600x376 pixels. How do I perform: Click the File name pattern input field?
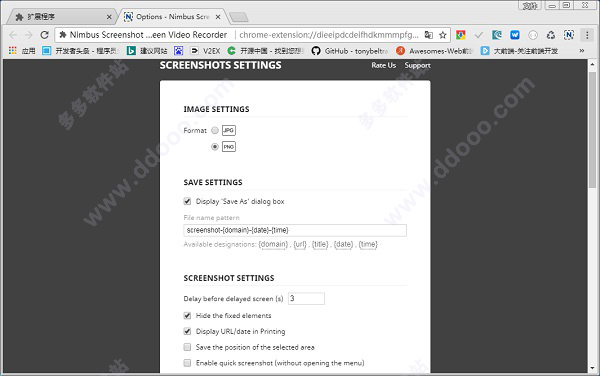point(295,230)
